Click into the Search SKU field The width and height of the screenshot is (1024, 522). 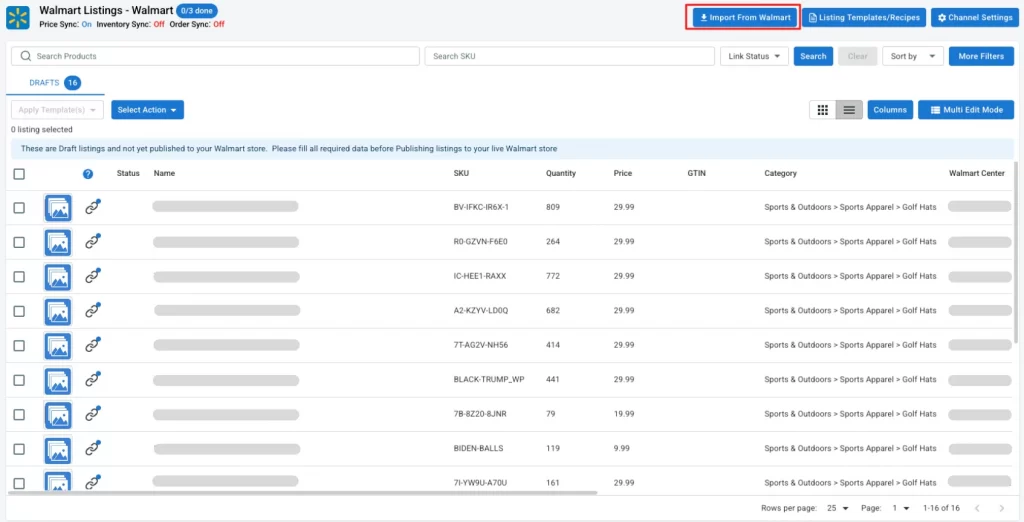[569, 56]
